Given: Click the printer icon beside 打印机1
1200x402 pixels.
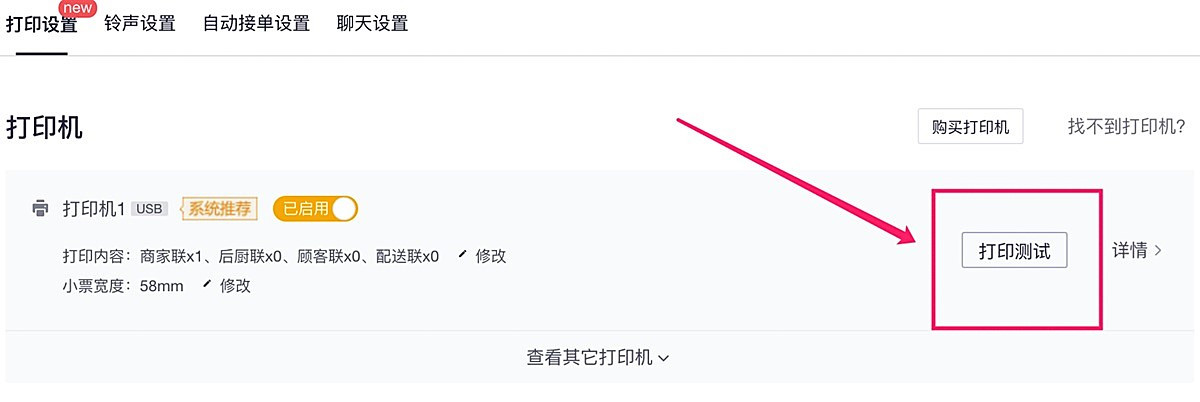Looking at the screenshot, I should (40, 208).
